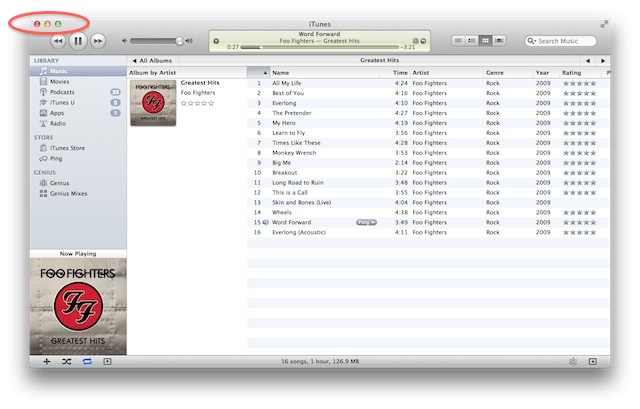Sort by Artist column

pyautogui.click(x=447, y=73)
